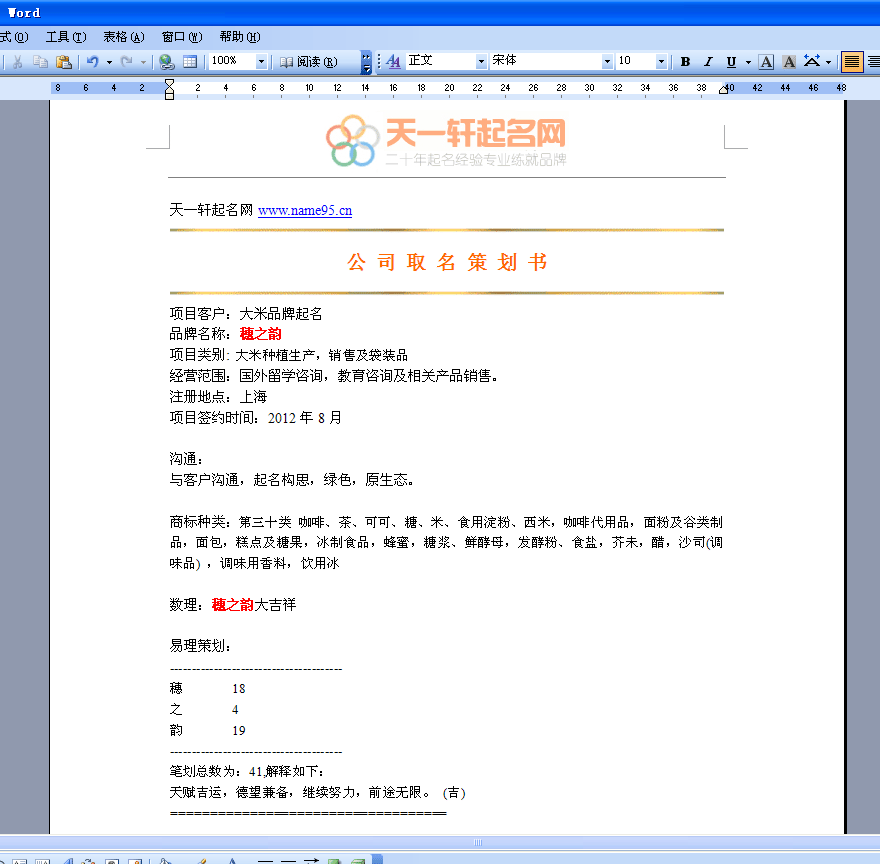
Task: Click in the font size 10 field
Action: (636, 61)
